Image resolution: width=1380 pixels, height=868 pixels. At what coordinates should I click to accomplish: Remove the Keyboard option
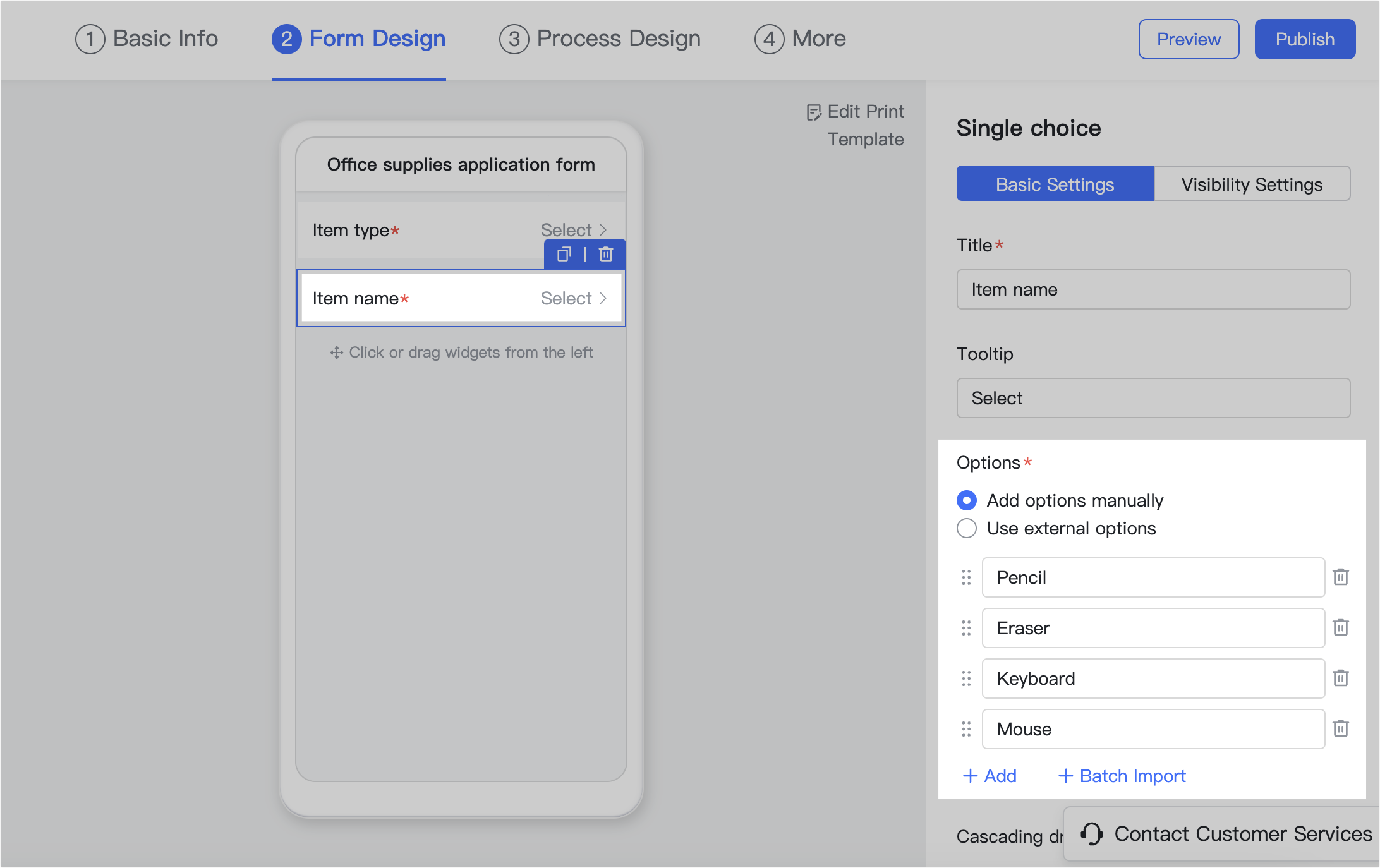coord(1341,678)
